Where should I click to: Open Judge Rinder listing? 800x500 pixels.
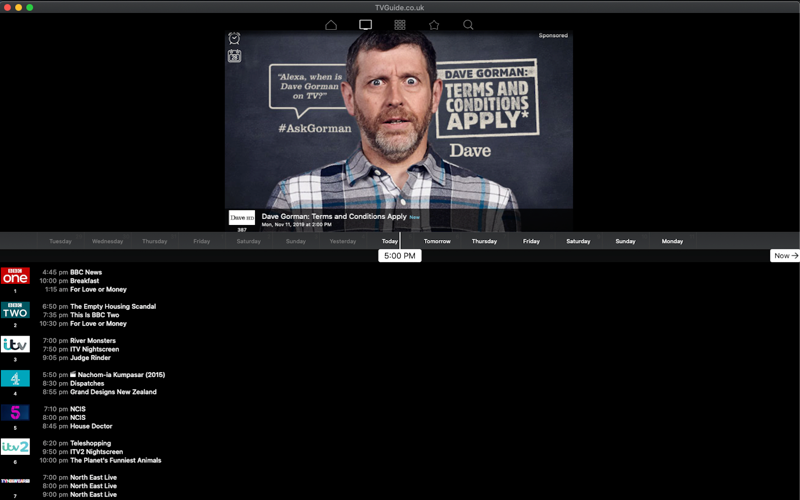coord(90,358)
